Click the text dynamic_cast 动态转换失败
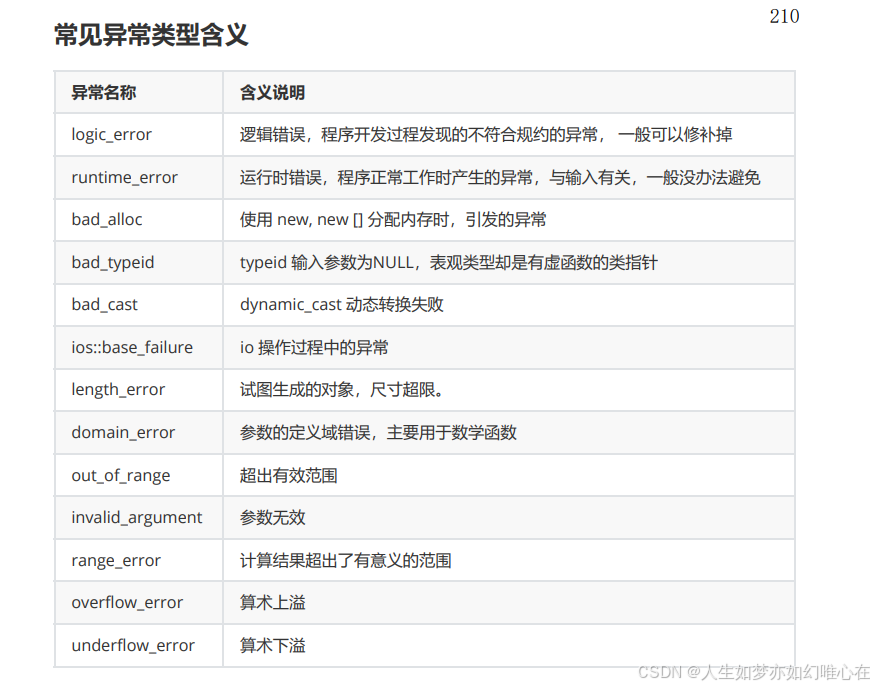This screenshot has width=874, height=687. (x=342, y=305)
